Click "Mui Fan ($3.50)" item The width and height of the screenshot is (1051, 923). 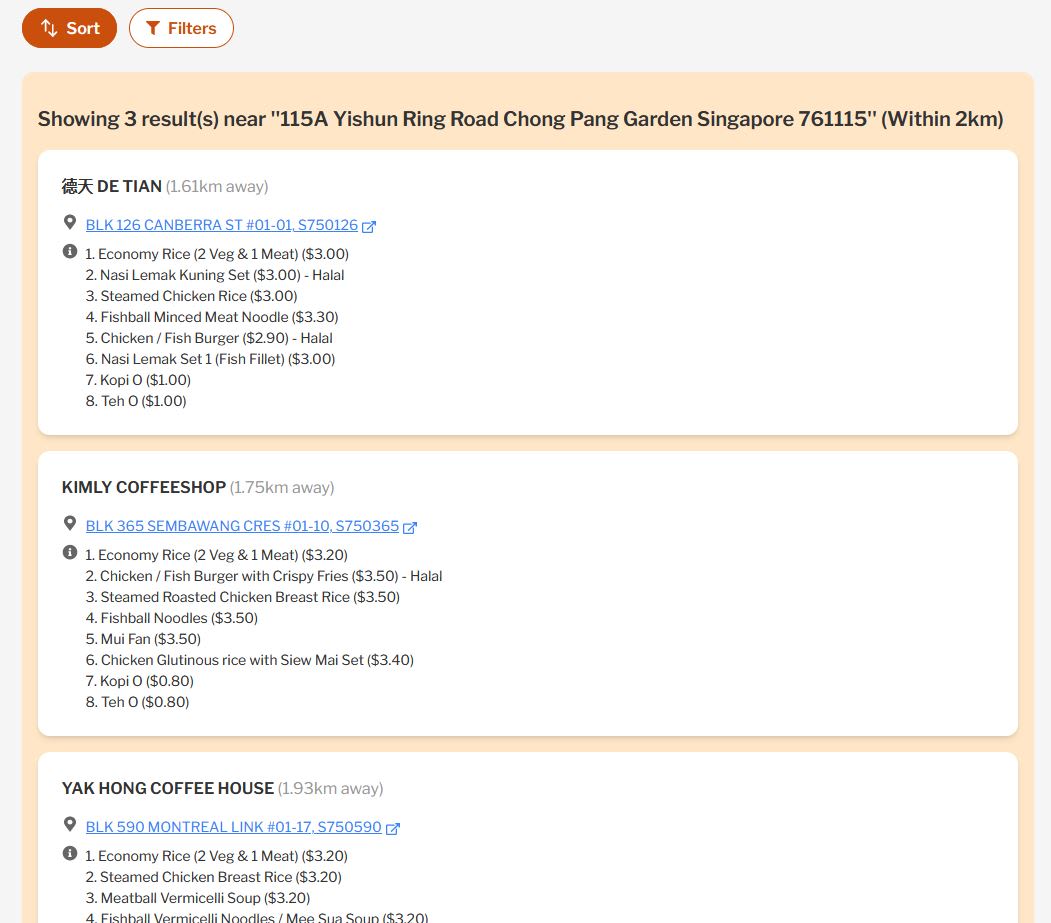[x=143, y=639]
